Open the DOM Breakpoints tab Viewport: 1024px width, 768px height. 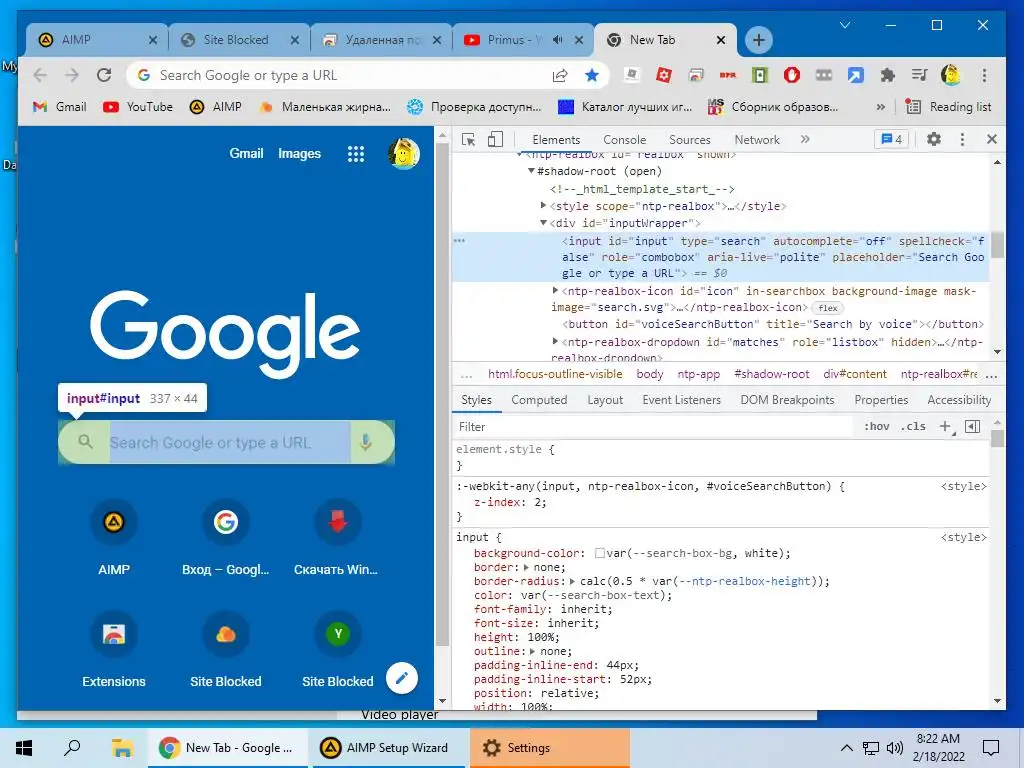point(787,400)
